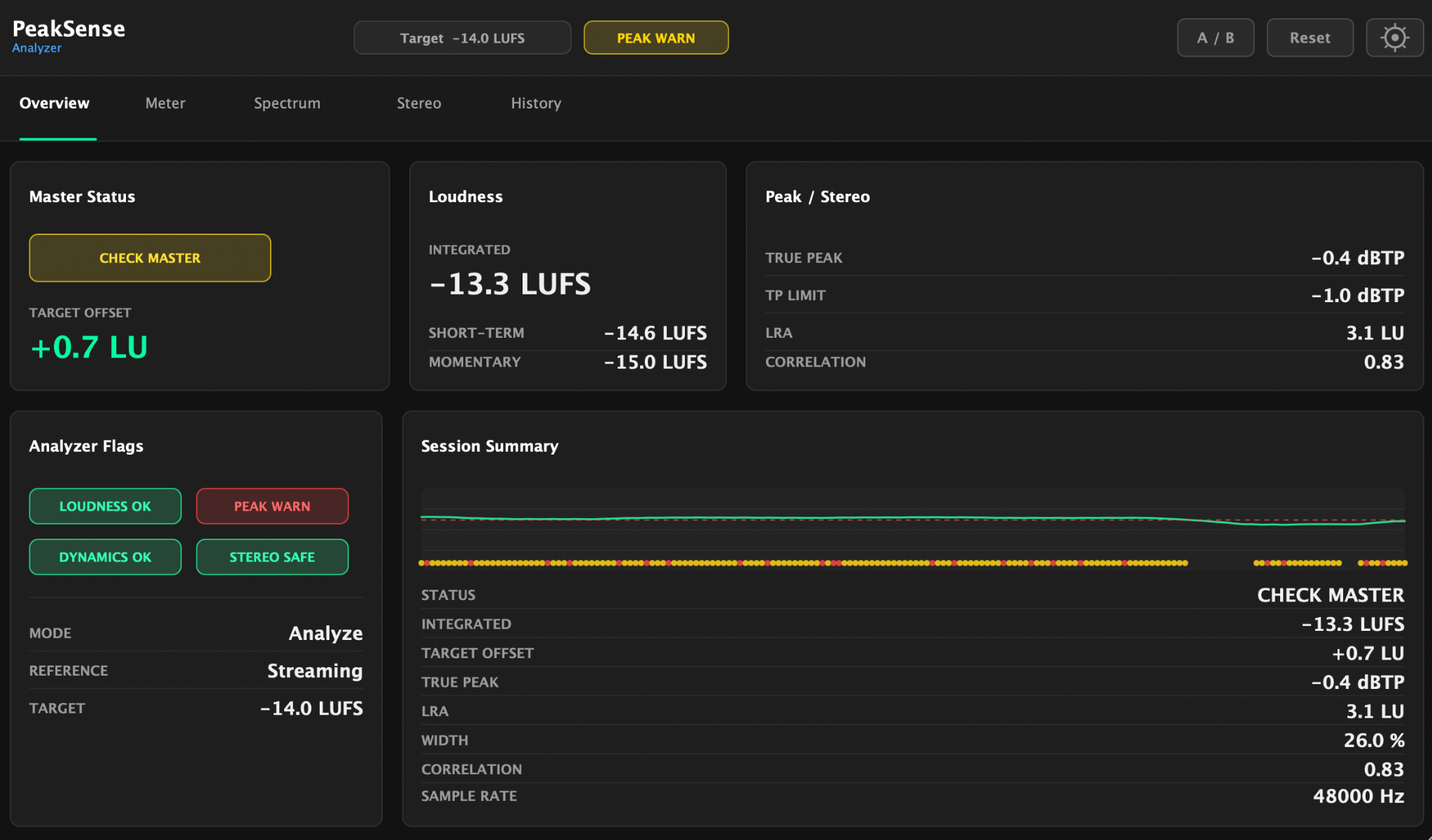Click the Master Status panel title

83,197
